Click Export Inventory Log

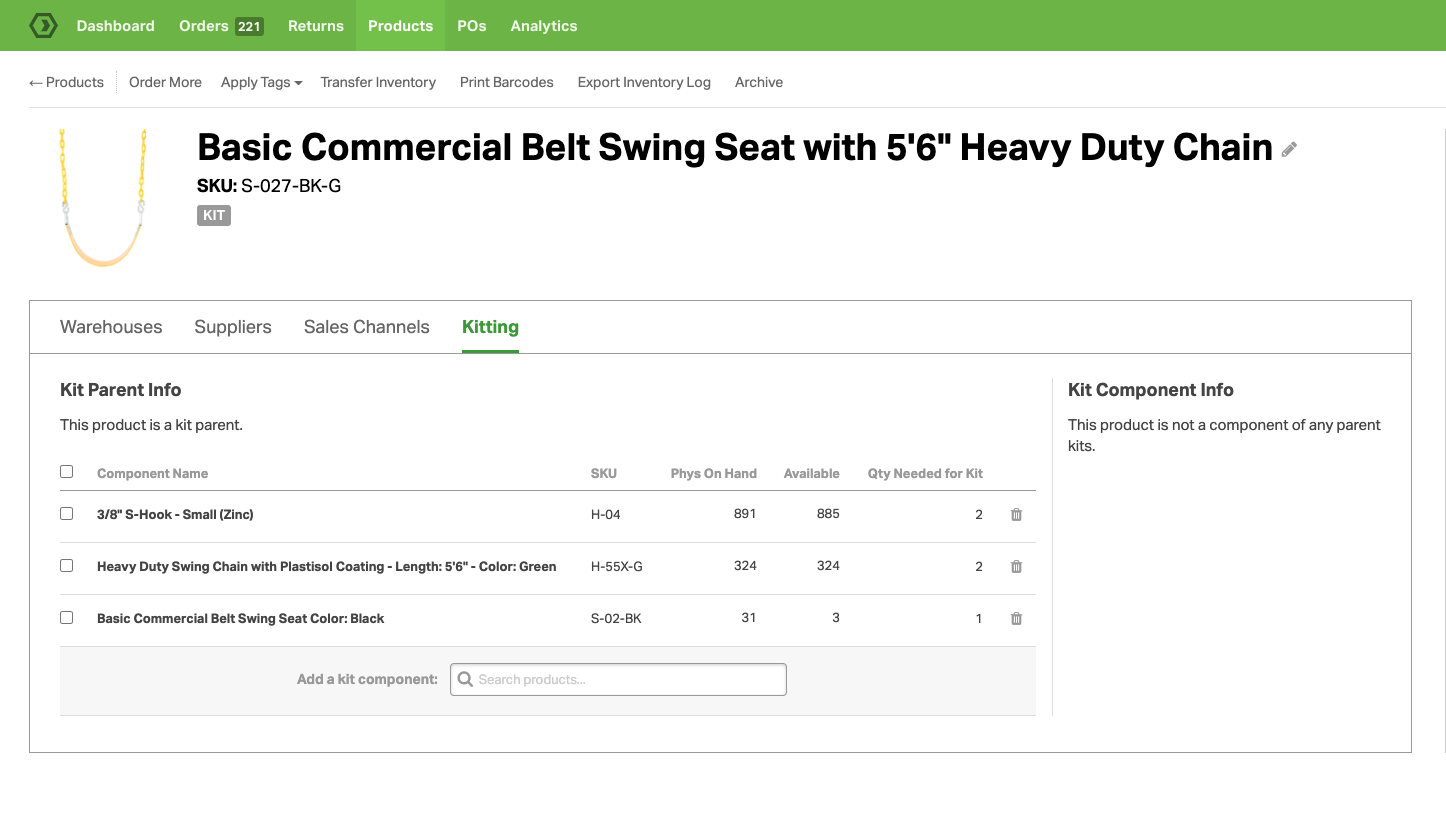(644, 83)
